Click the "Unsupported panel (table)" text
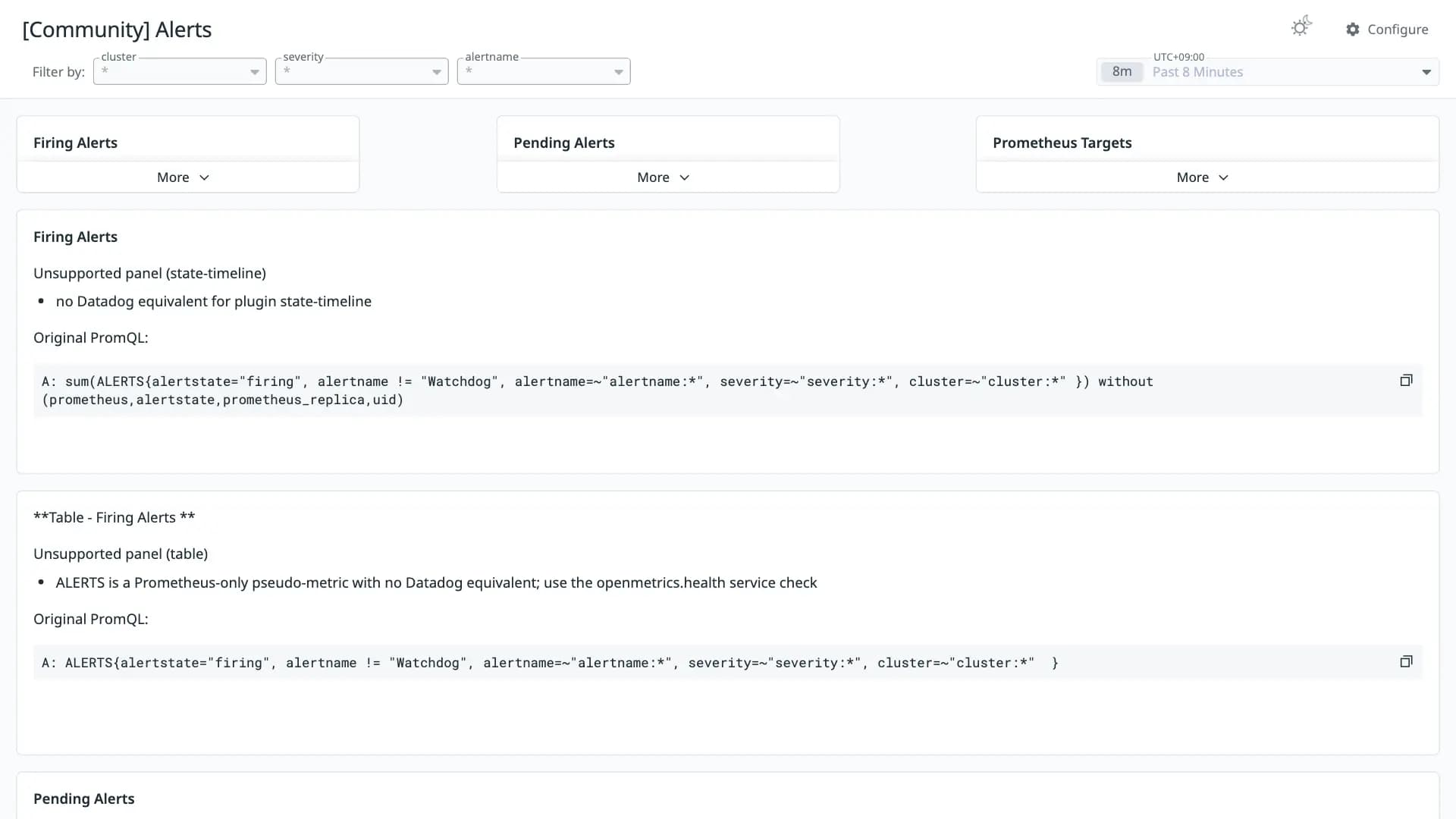The image size is (1456, 819). tap(121, 554)
